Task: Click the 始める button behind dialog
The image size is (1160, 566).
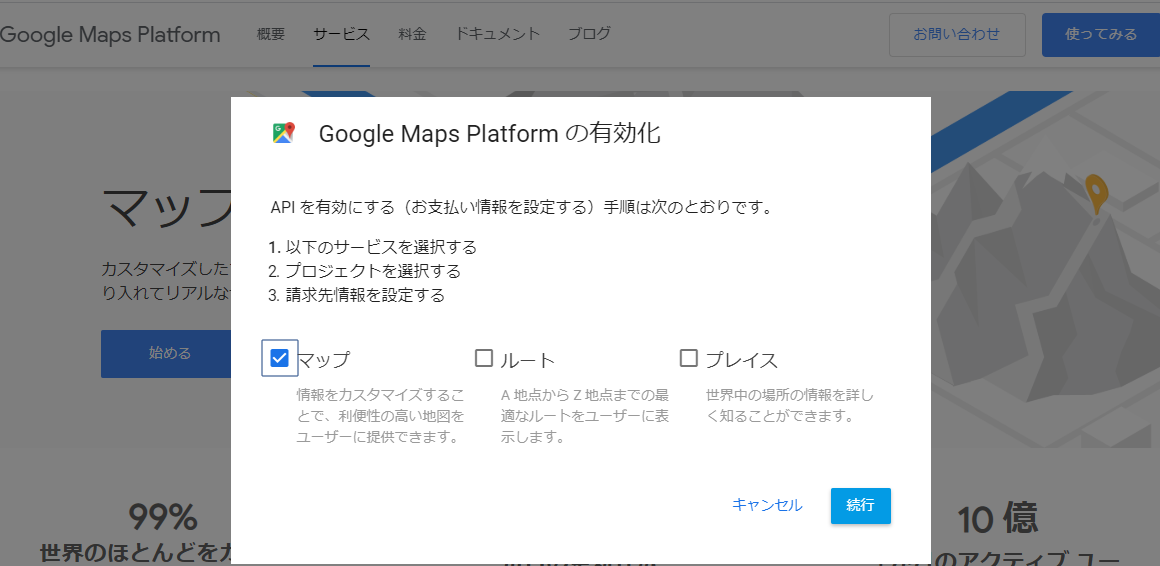Action: tap(166, 354)
